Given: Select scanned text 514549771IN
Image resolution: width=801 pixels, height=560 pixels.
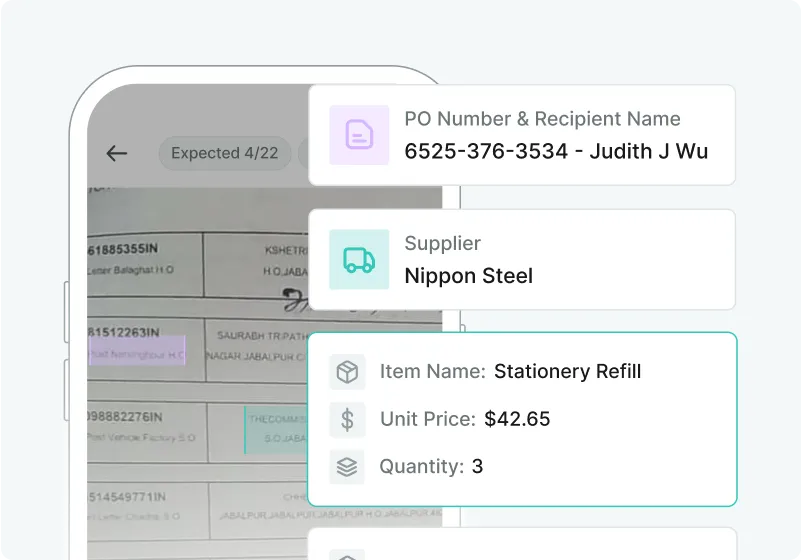Looking at the screenshot, I should pyautogui.click(x=127, y=497).
